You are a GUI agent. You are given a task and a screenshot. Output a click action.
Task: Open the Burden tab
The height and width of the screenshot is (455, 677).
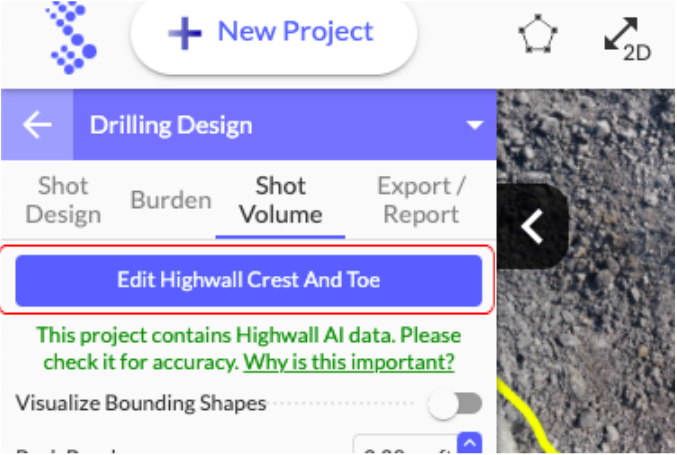pyautogui.click(x=171, y=200)
